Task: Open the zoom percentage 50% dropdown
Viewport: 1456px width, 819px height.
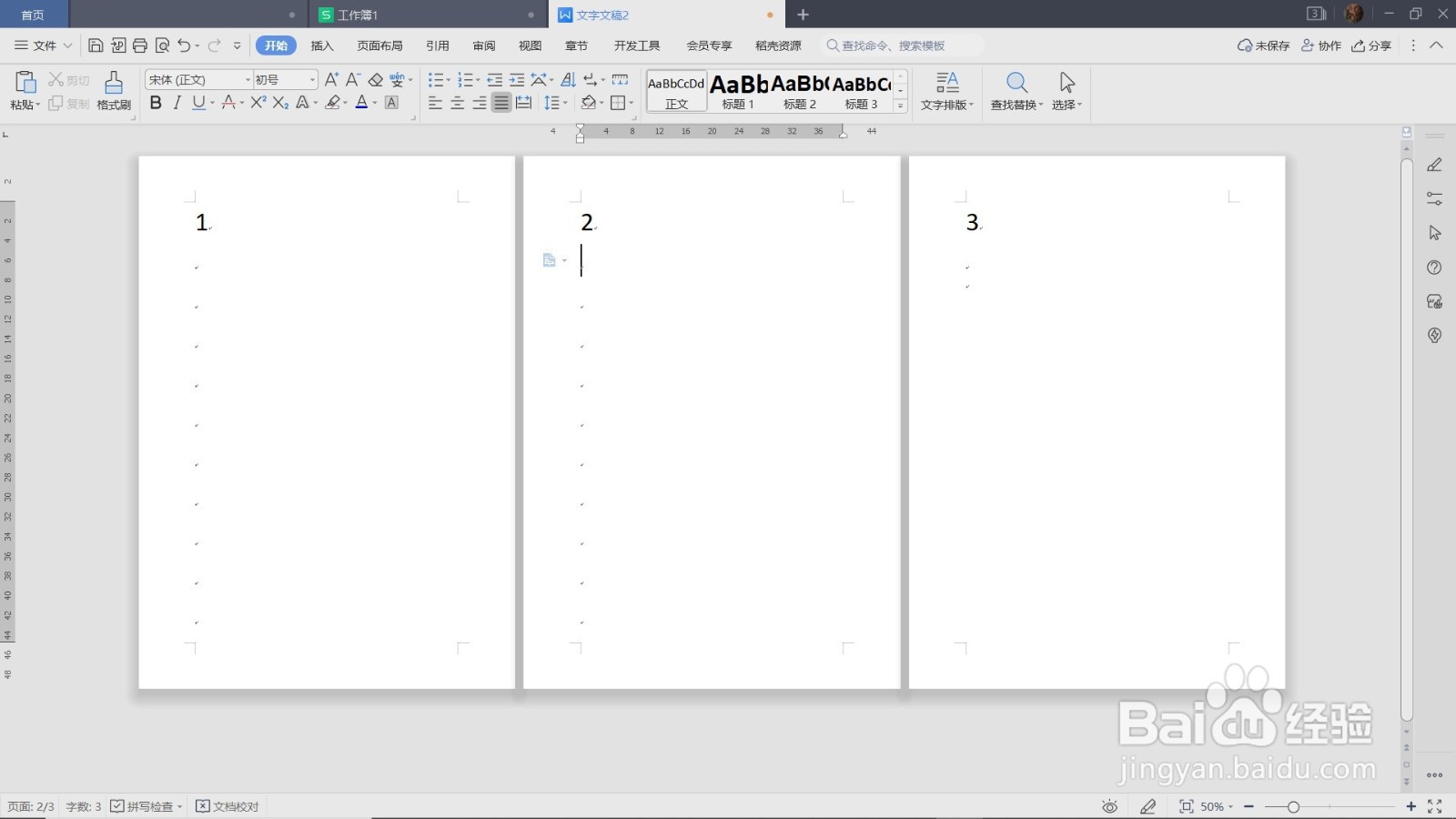Action: 1217,806
